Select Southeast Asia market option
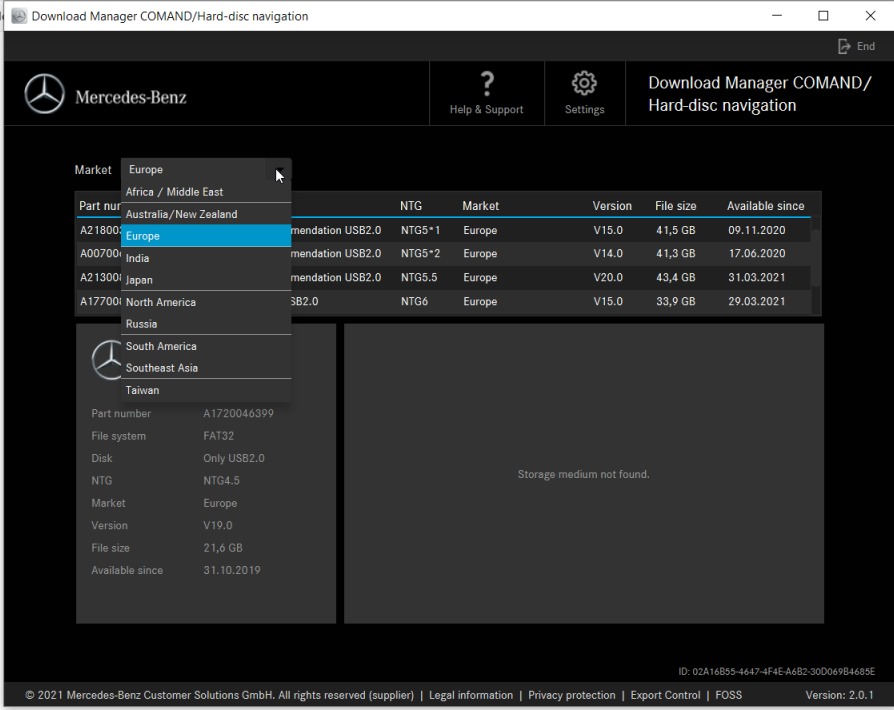This screenshot has width=894, height=710. coord(206,367)
